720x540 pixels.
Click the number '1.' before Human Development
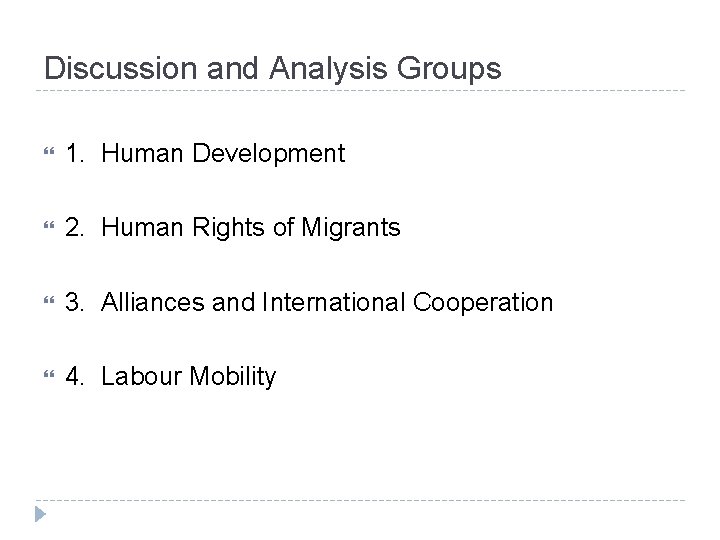(76, 154)
